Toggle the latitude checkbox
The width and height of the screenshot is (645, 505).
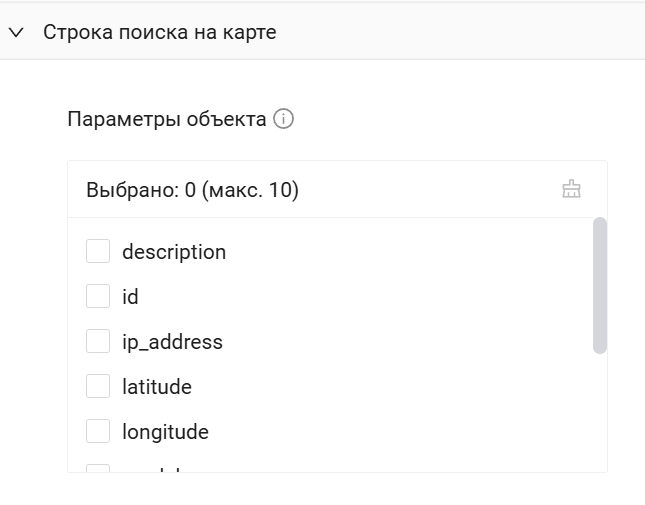coord(98,387)
